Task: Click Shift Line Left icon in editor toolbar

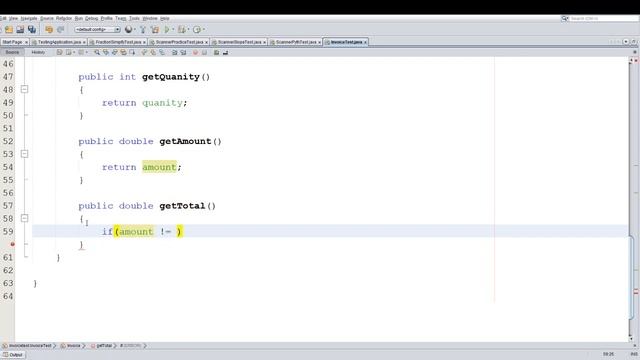Action: tap(174, 52)
